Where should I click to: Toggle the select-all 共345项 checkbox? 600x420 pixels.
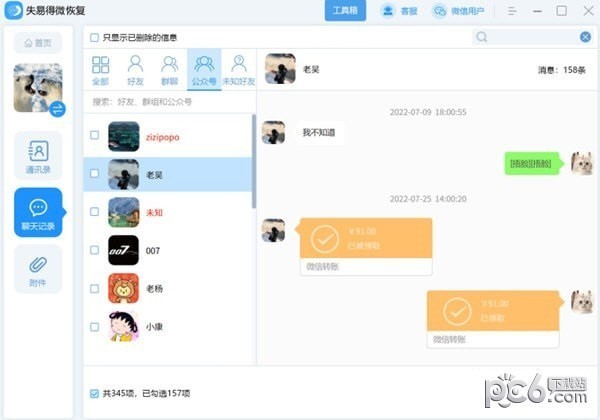point(94,393)
